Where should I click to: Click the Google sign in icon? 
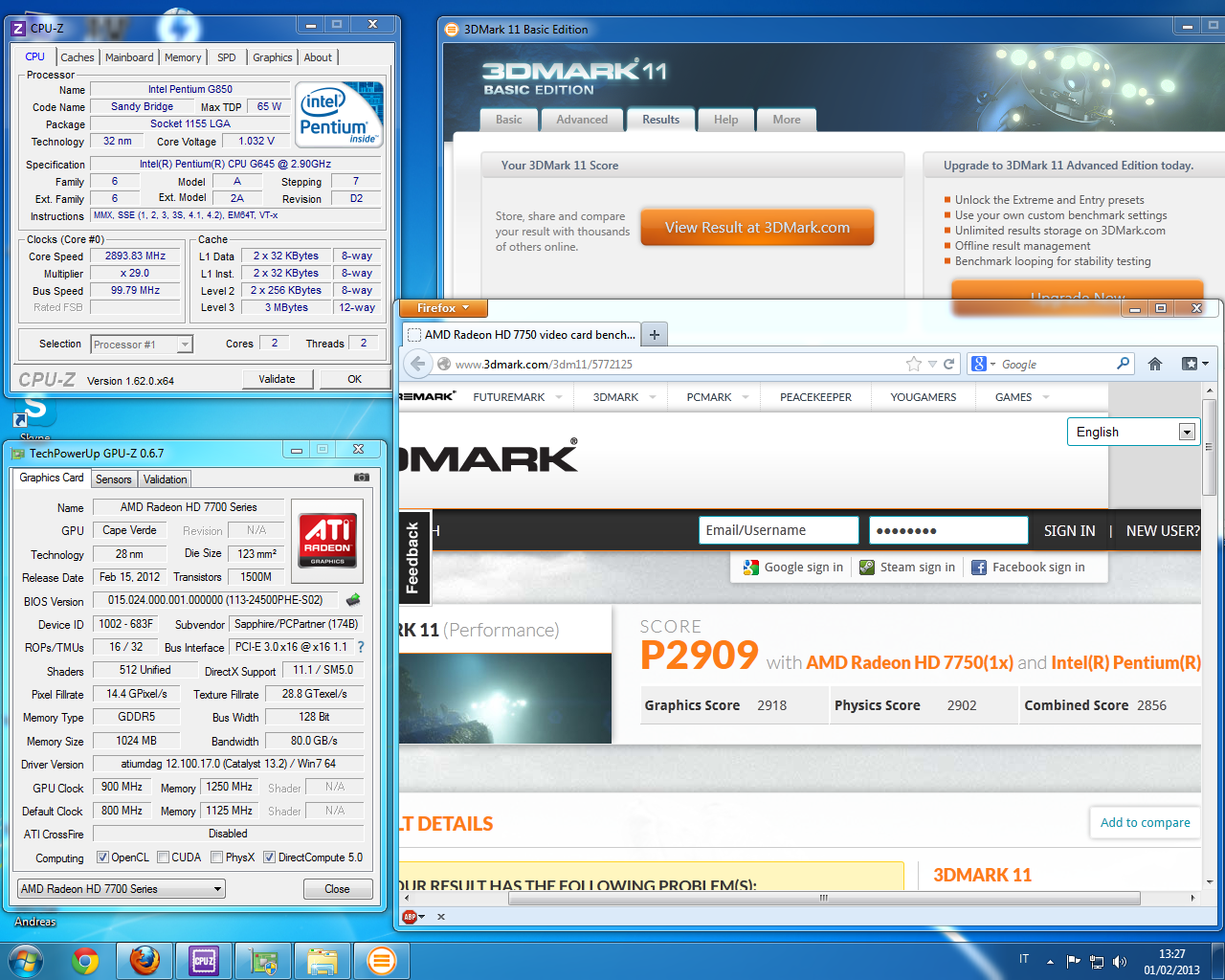pyautogui.click(x=751, y=568)
